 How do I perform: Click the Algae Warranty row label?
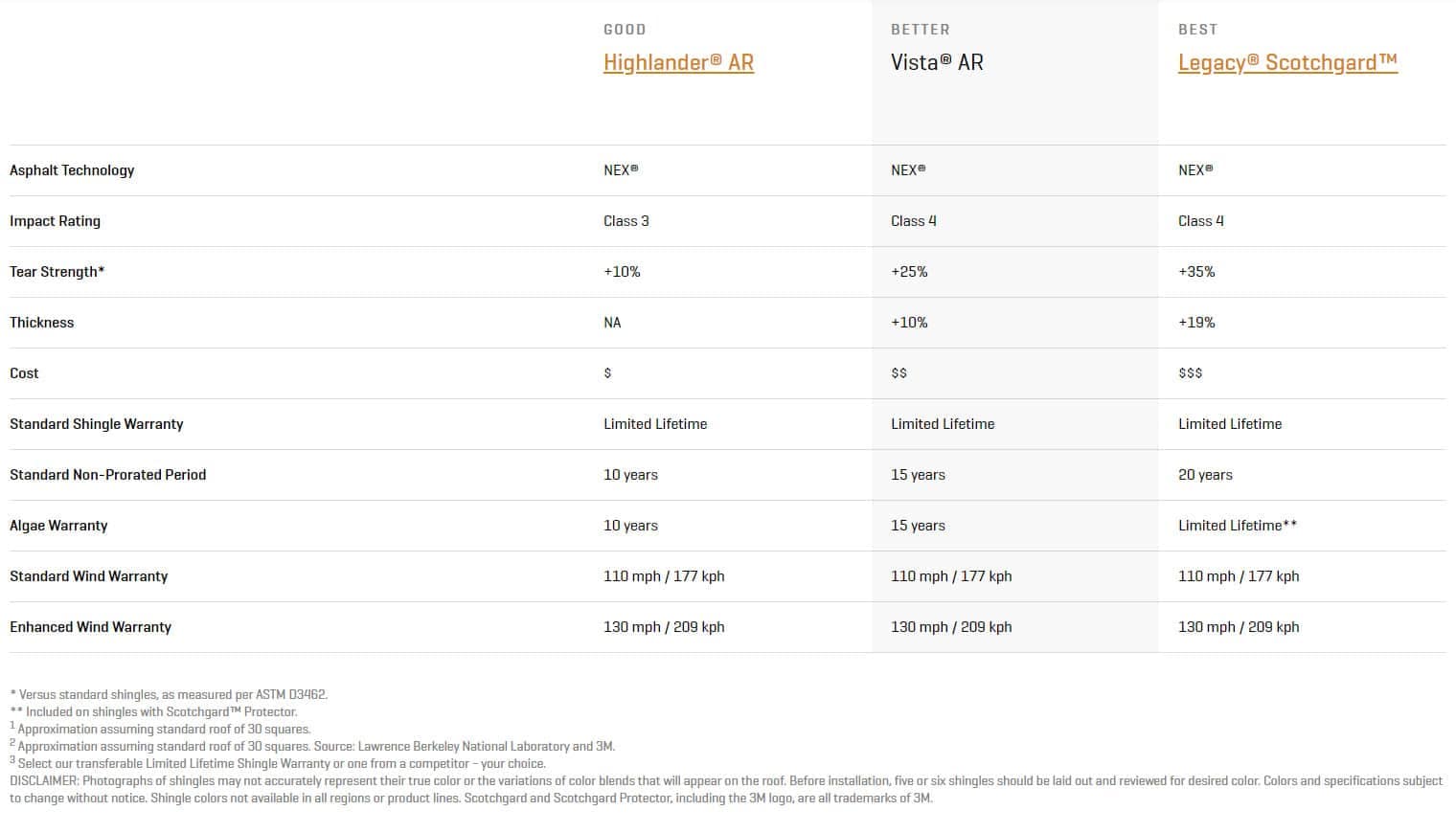pos(58,526)
